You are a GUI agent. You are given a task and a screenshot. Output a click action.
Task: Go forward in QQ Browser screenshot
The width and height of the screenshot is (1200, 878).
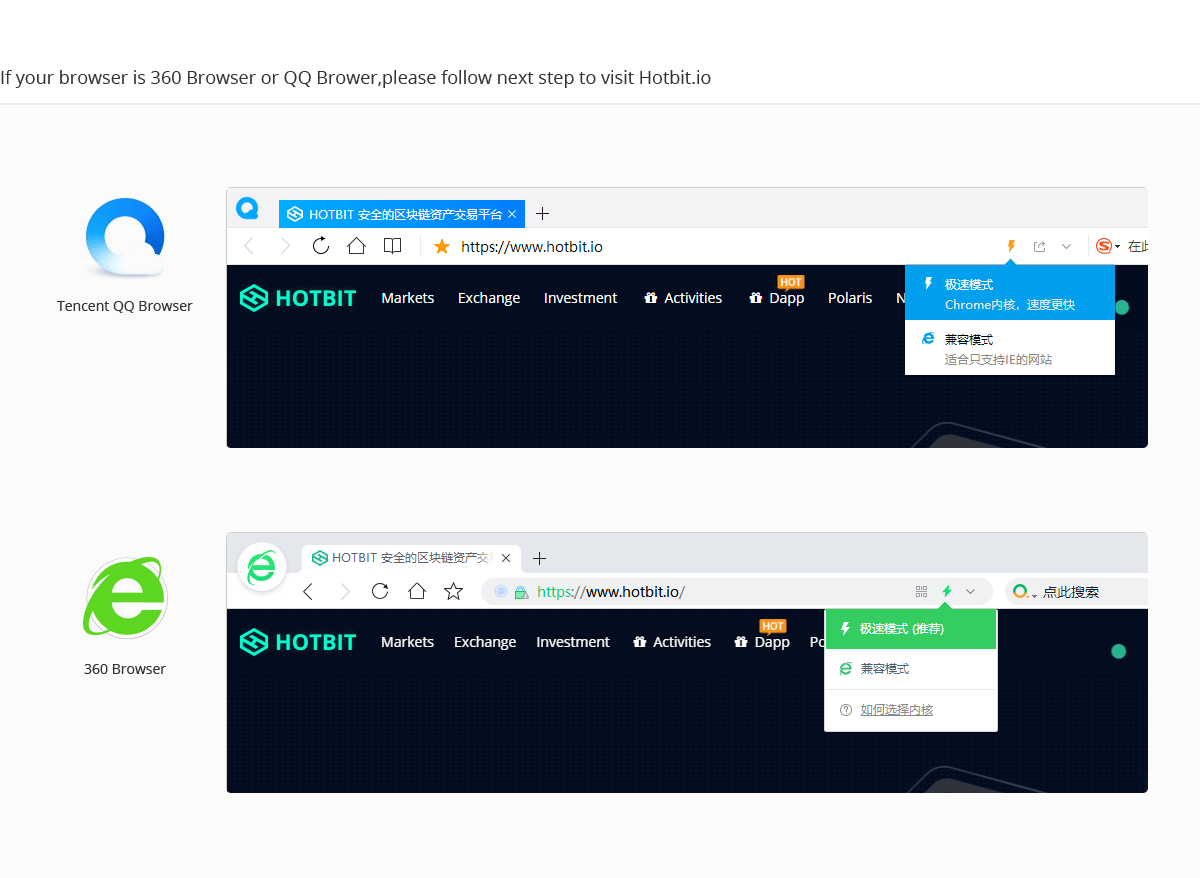[285, 246]
